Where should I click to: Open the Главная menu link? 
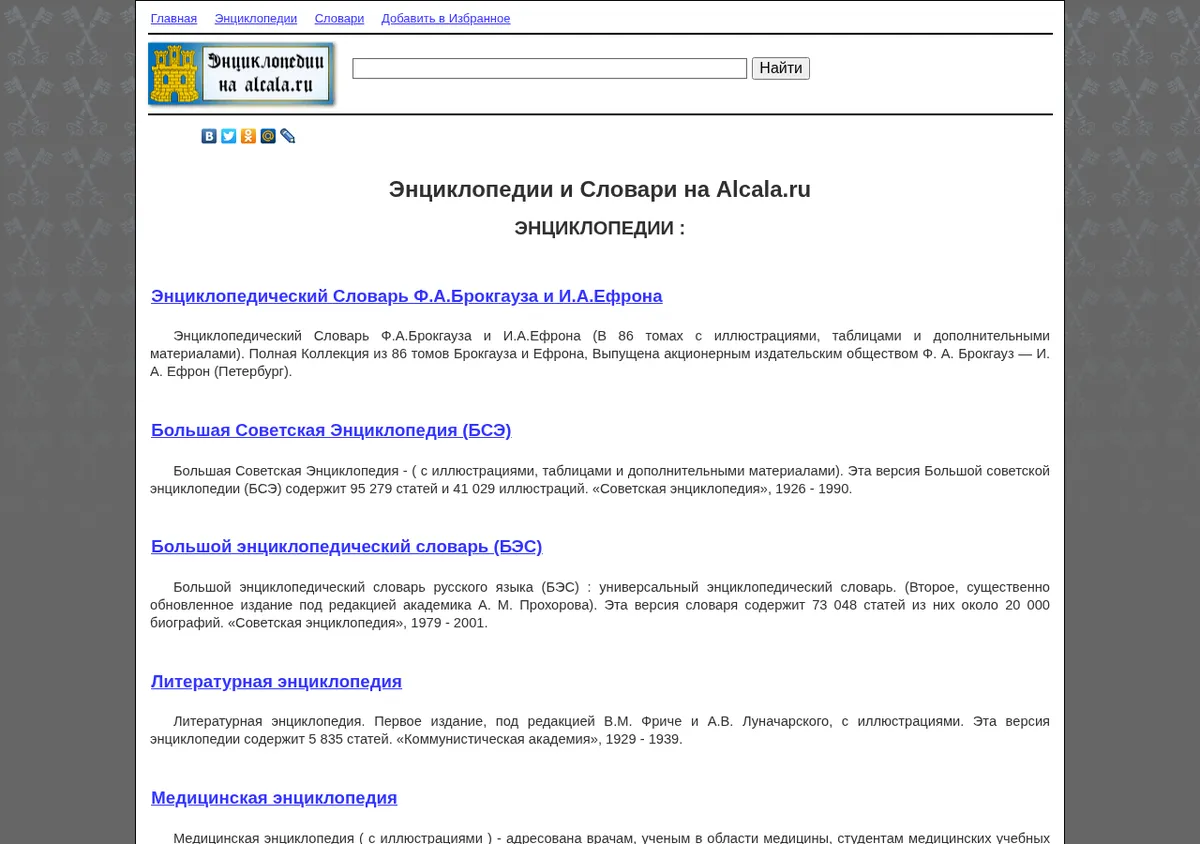click(x=174, y=19)
